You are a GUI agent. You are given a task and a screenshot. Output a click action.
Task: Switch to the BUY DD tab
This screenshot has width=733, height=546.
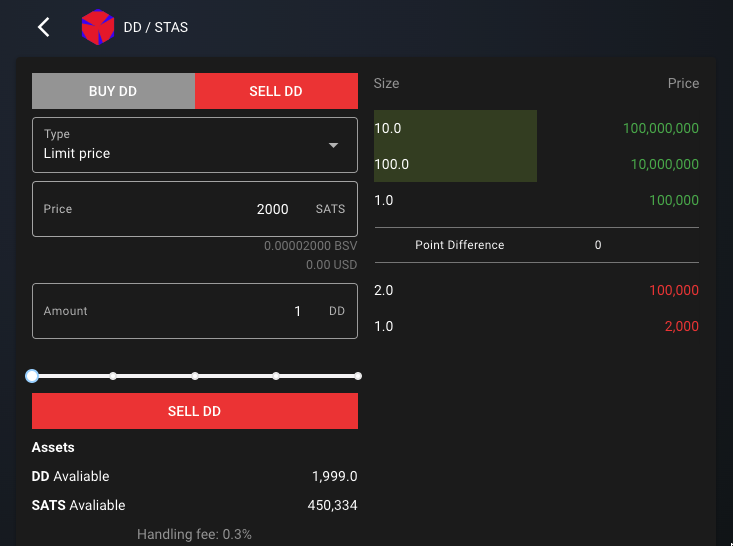click(113, 91)
